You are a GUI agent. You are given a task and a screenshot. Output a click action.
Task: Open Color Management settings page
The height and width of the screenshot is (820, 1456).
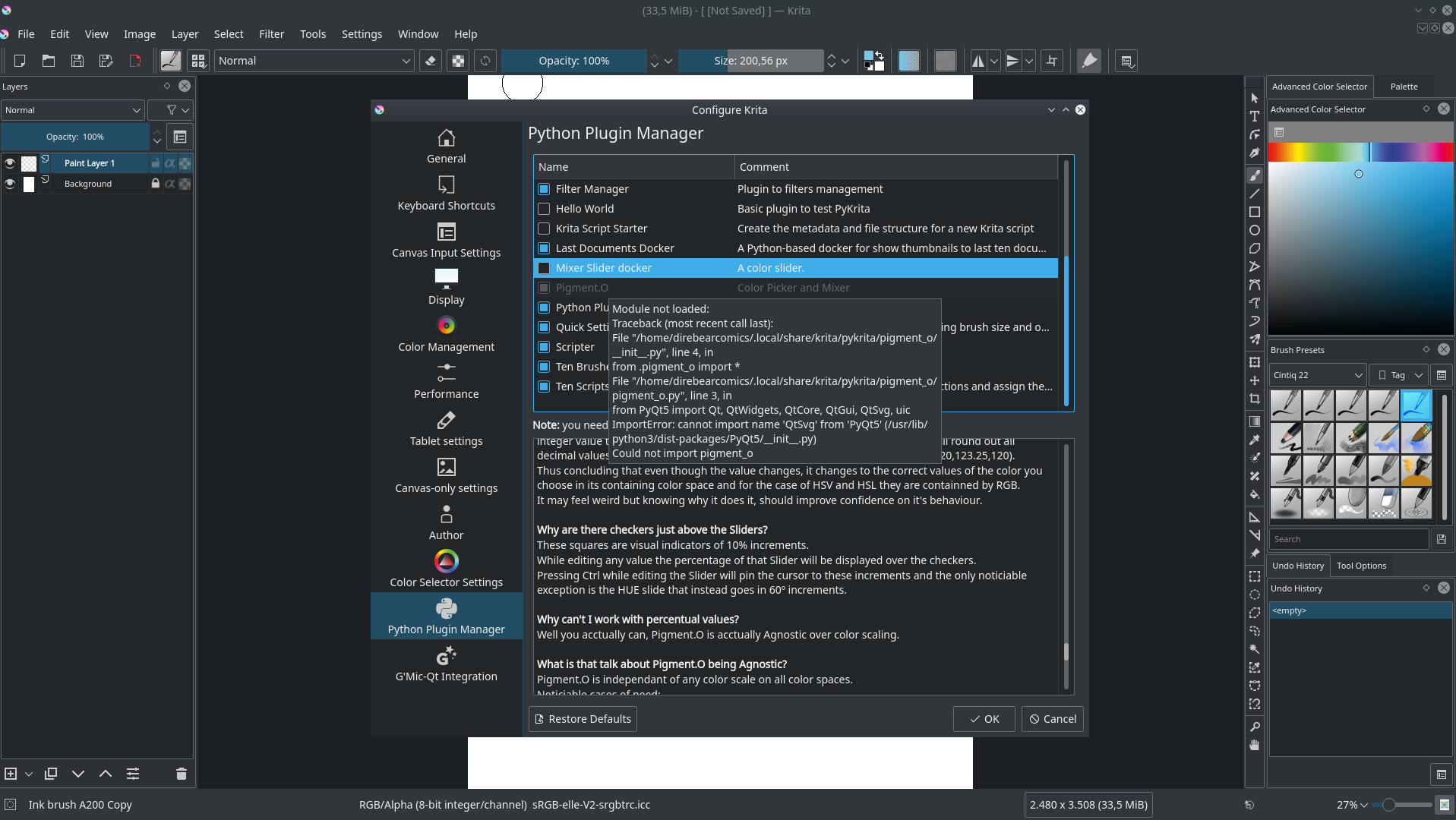point(447,335)
